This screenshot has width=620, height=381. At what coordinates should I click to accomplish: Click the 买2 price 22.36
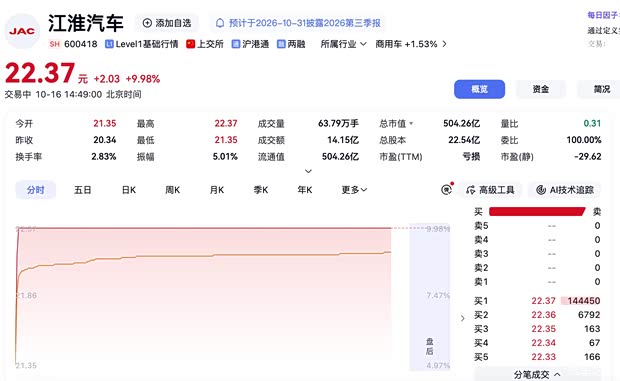click(543, 315)
